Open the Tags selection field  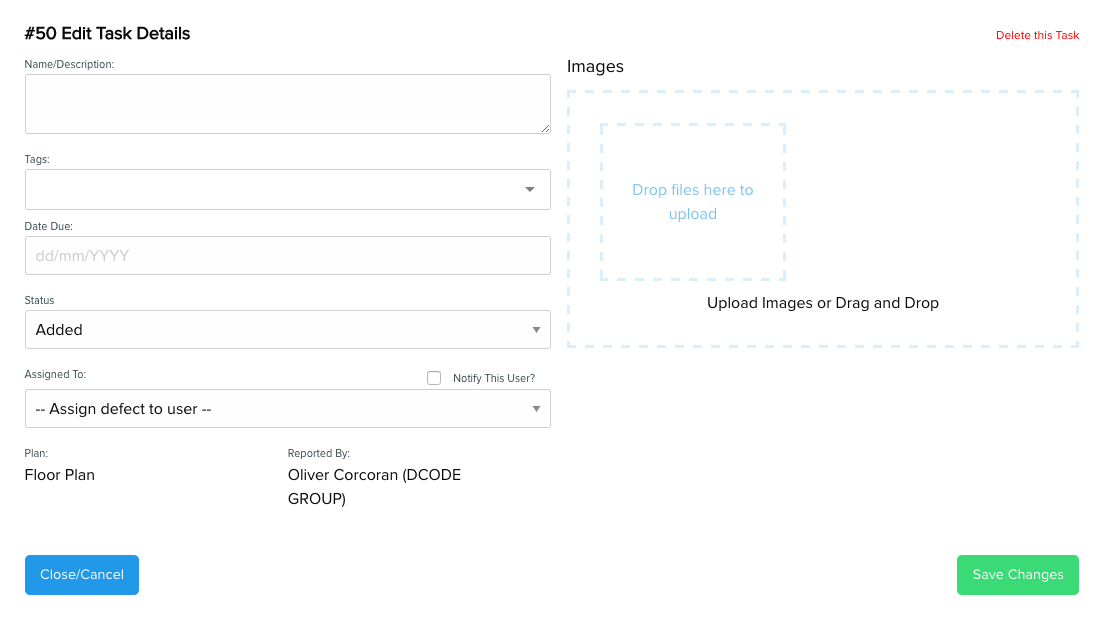point(288,189)
